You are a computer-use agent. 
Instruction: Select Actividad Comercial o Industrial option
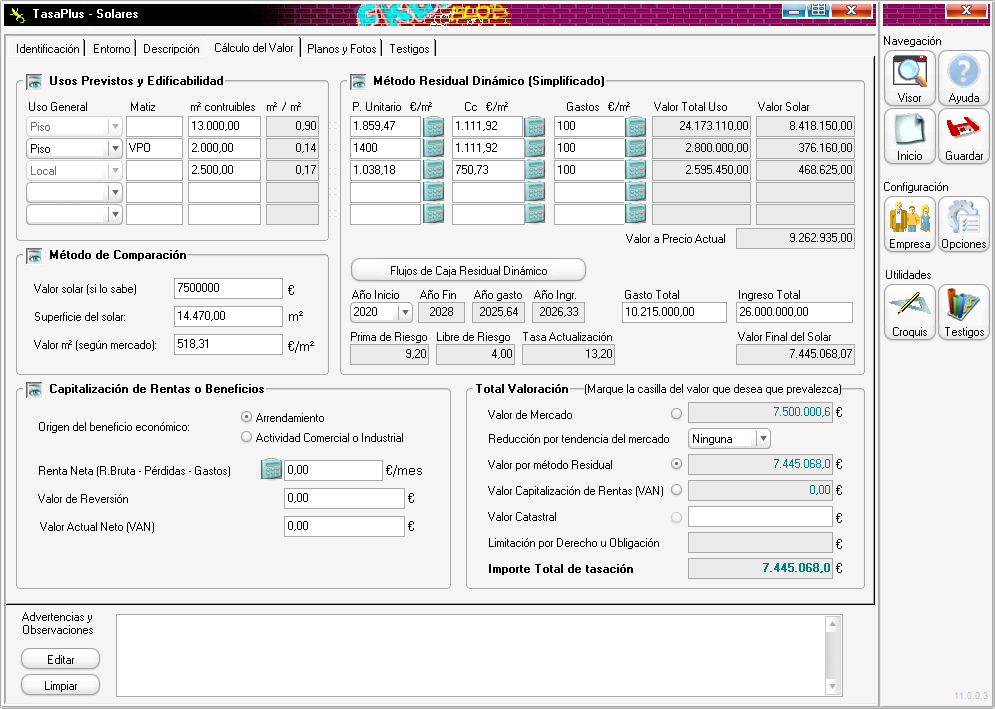click(246, 437)
